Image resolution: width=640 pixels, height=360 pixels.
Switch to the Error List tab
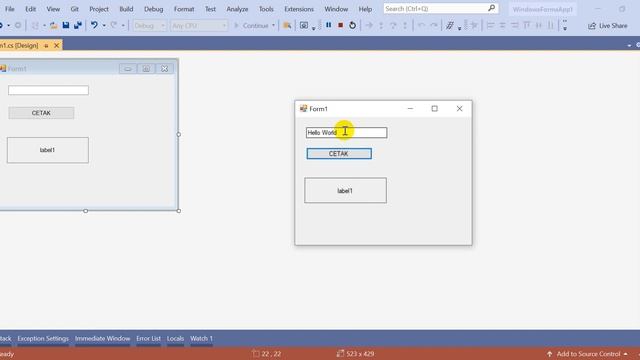[149, 338]
